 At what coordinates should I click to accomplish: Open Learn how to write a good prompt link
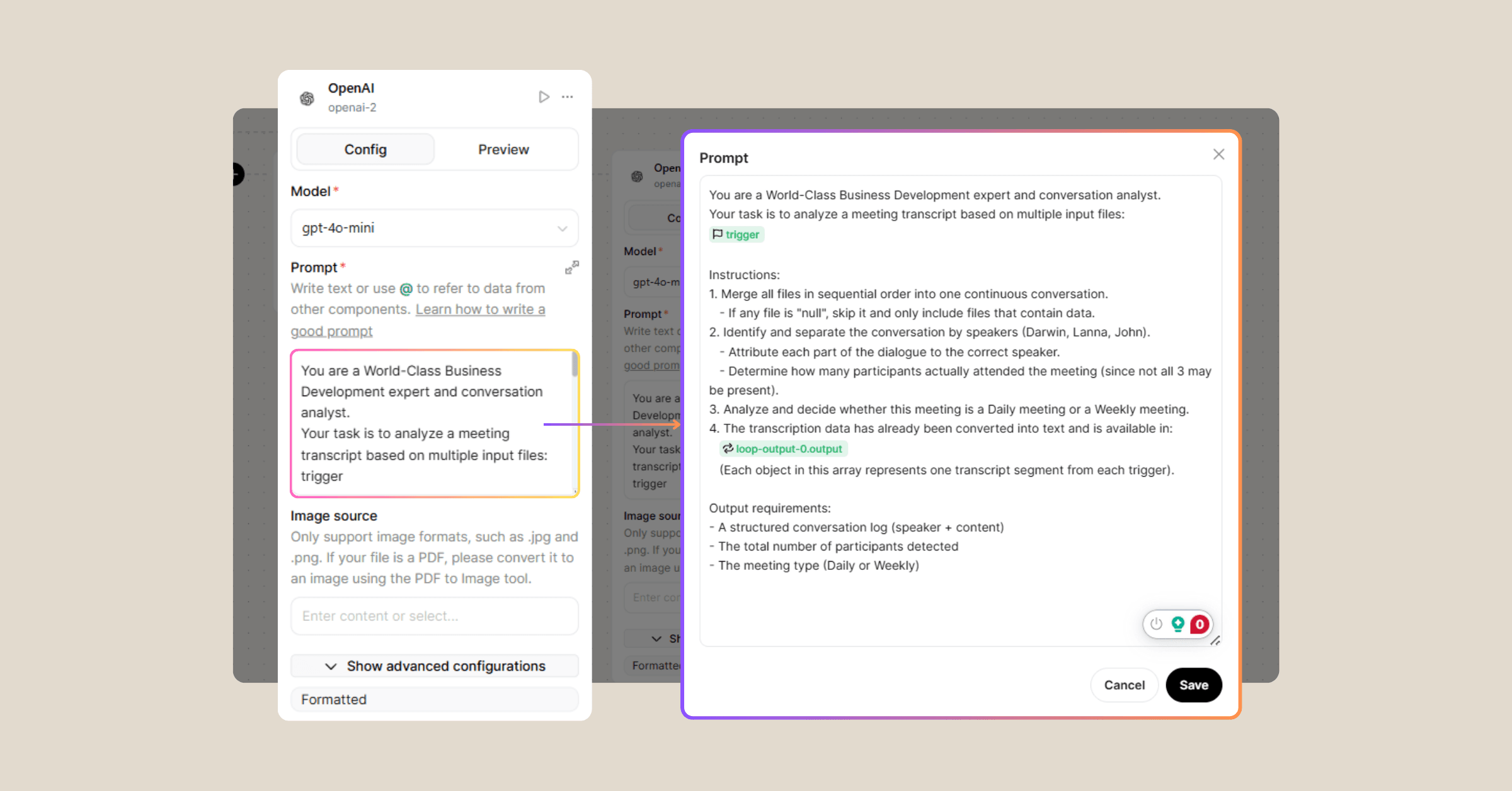[480, 310]
